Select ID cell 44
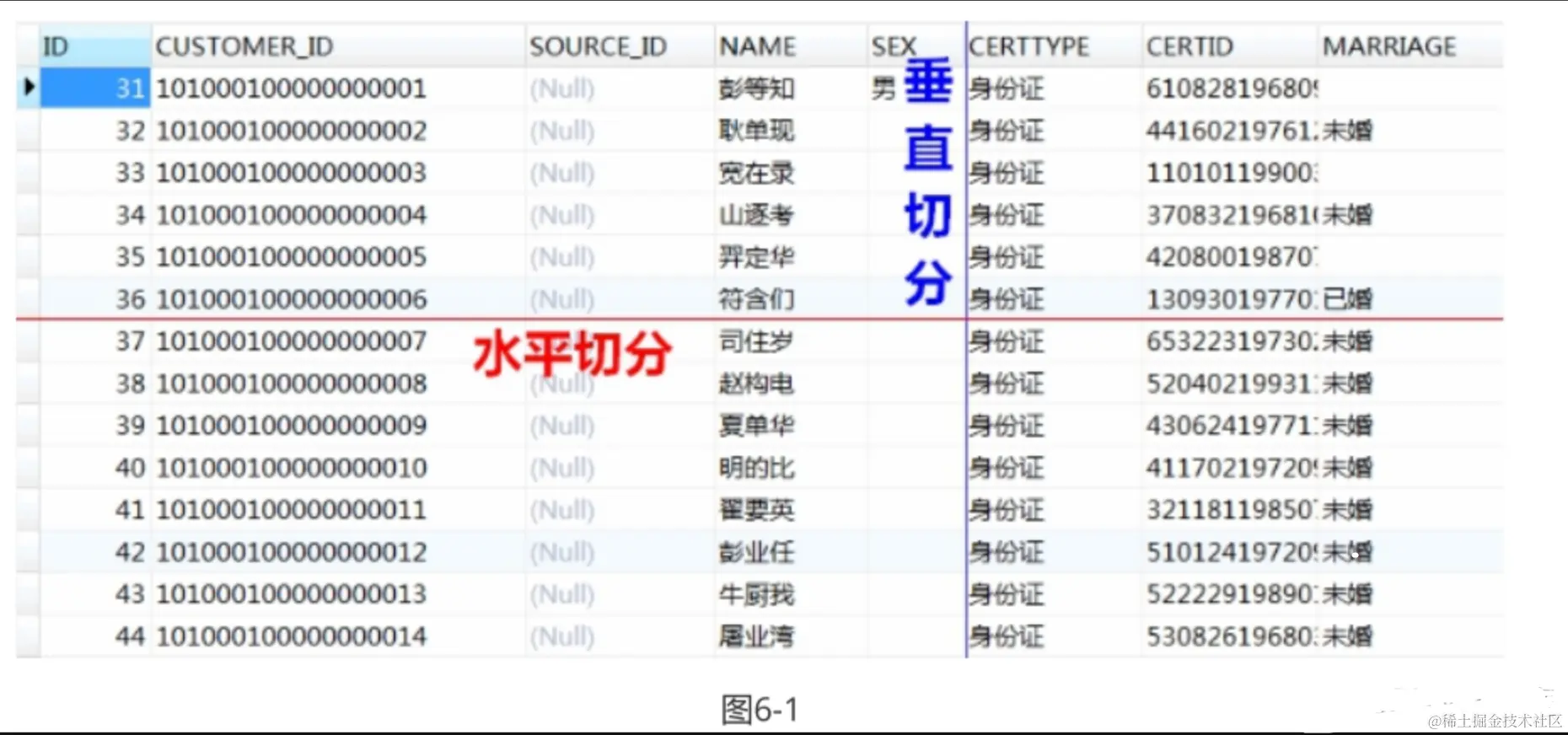This screenshot has height=735, width=1568. 95,636
